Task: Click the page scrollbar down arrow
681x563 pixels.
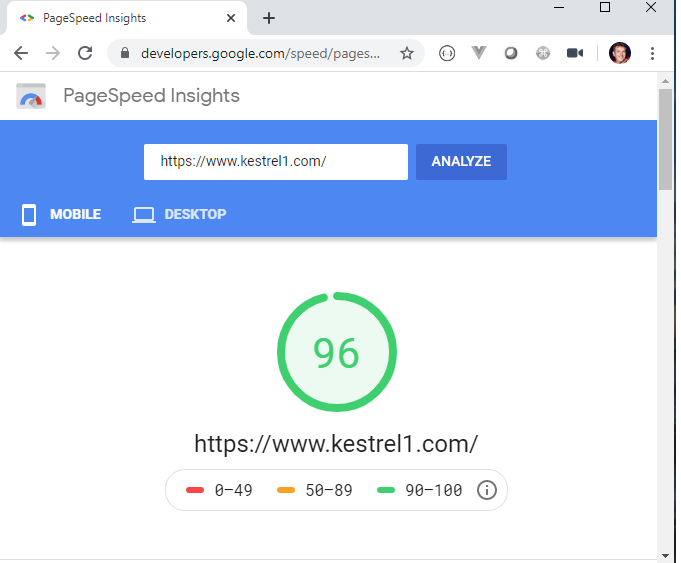Action: (666, 555)
